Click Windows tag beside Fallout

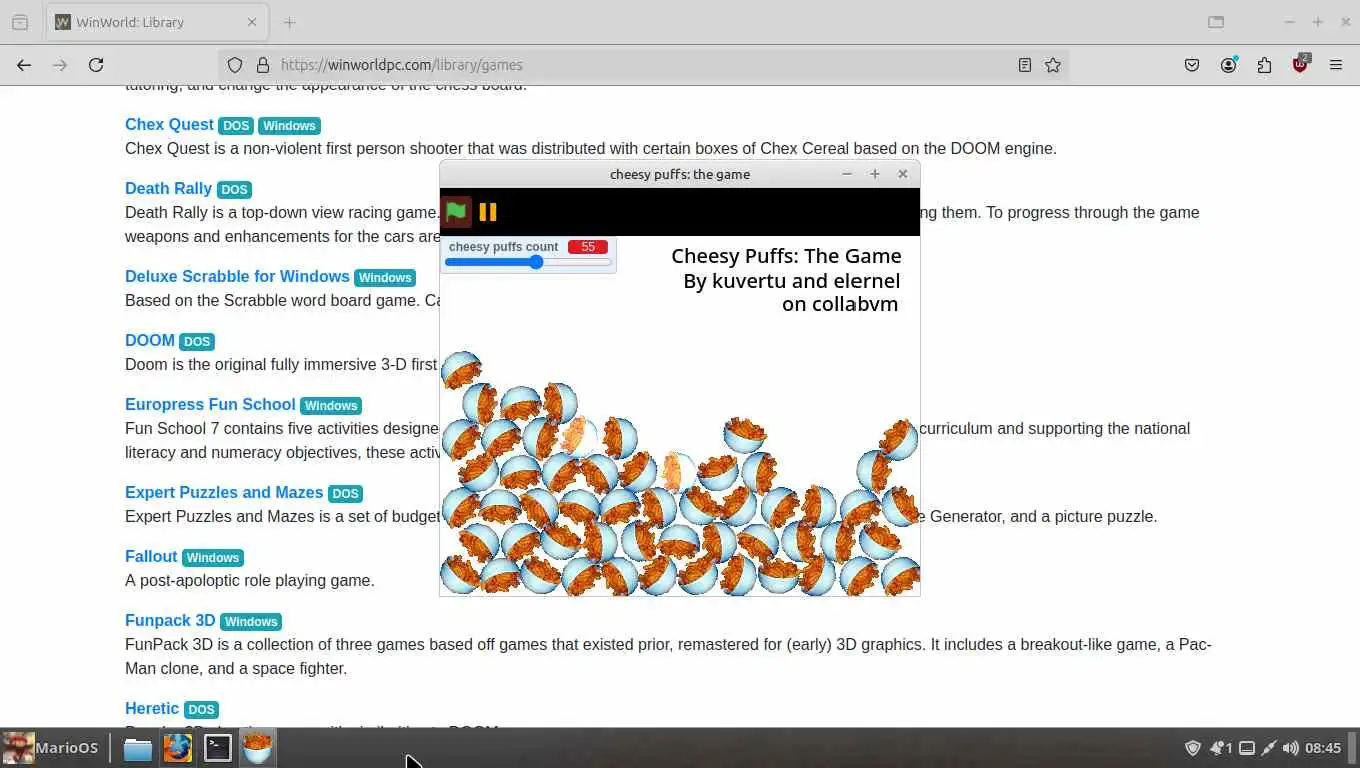pyautogui.click(x=213, y=558)
